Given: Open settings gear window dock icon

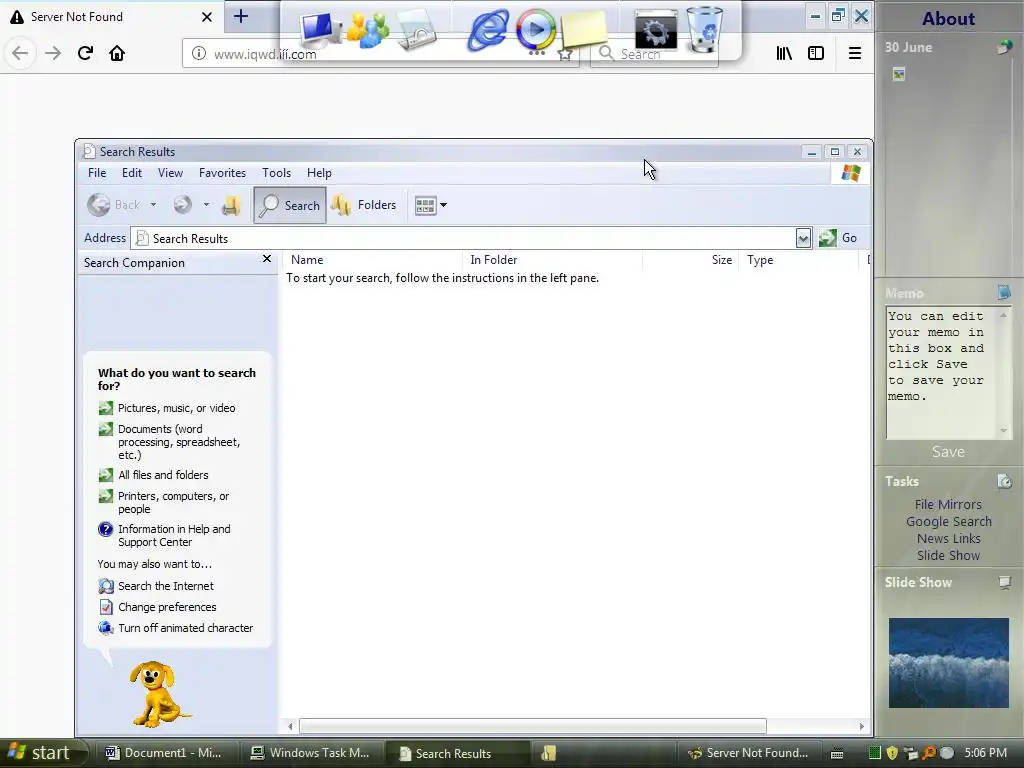Looking at the screenshot, I should pos(656,29).
